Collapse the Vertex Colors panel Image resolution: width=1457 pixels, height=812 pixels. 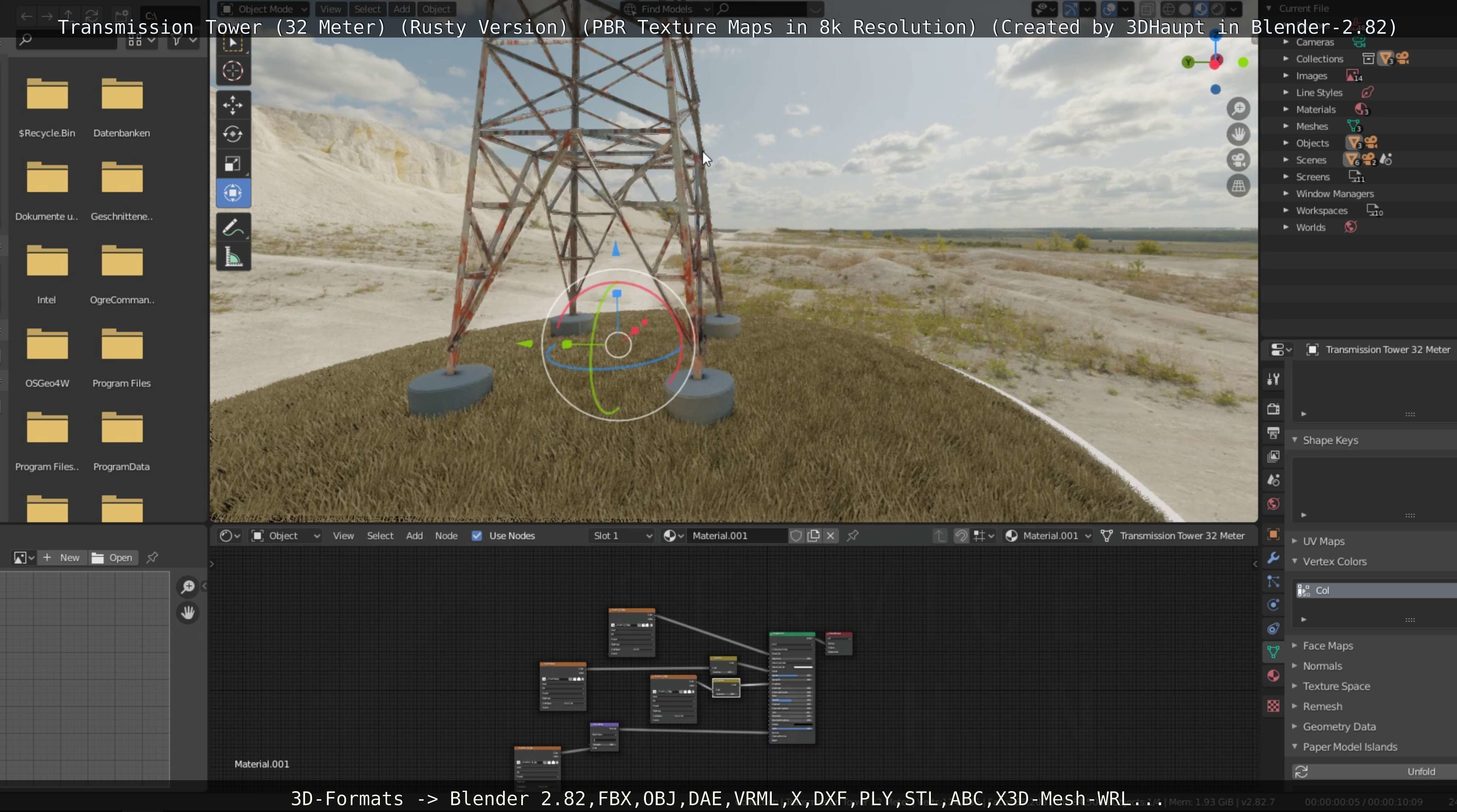[1295, 562]
